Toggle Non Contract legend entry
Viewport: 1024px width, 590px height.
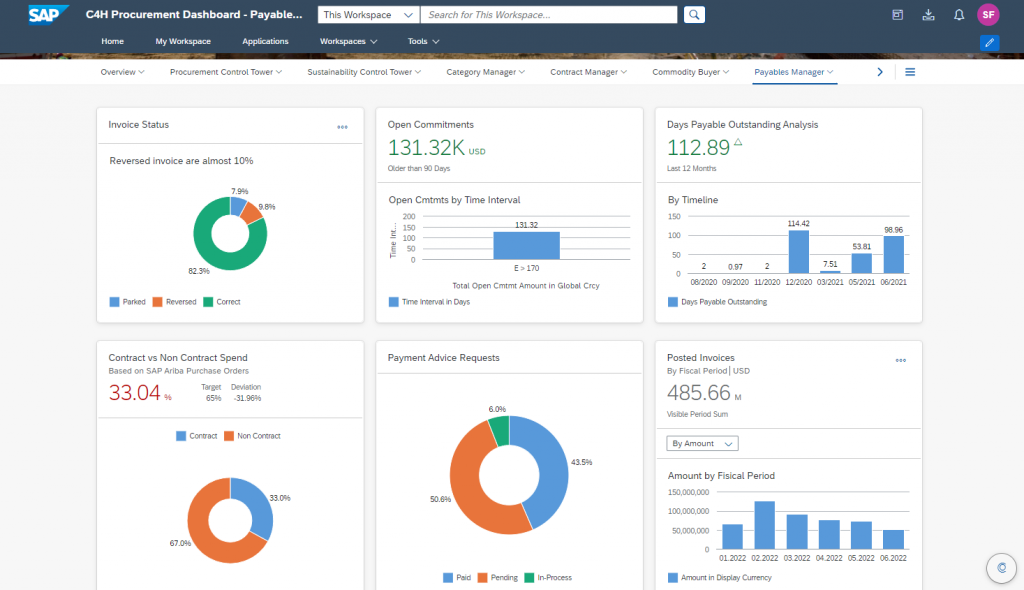(x=251, y=436)
